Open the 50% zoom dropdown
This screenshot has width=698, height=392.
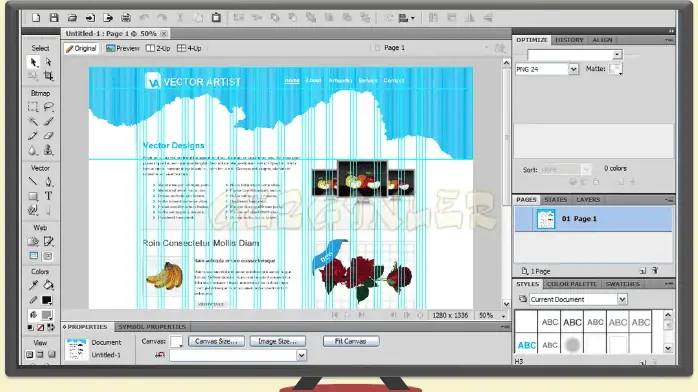503,315
